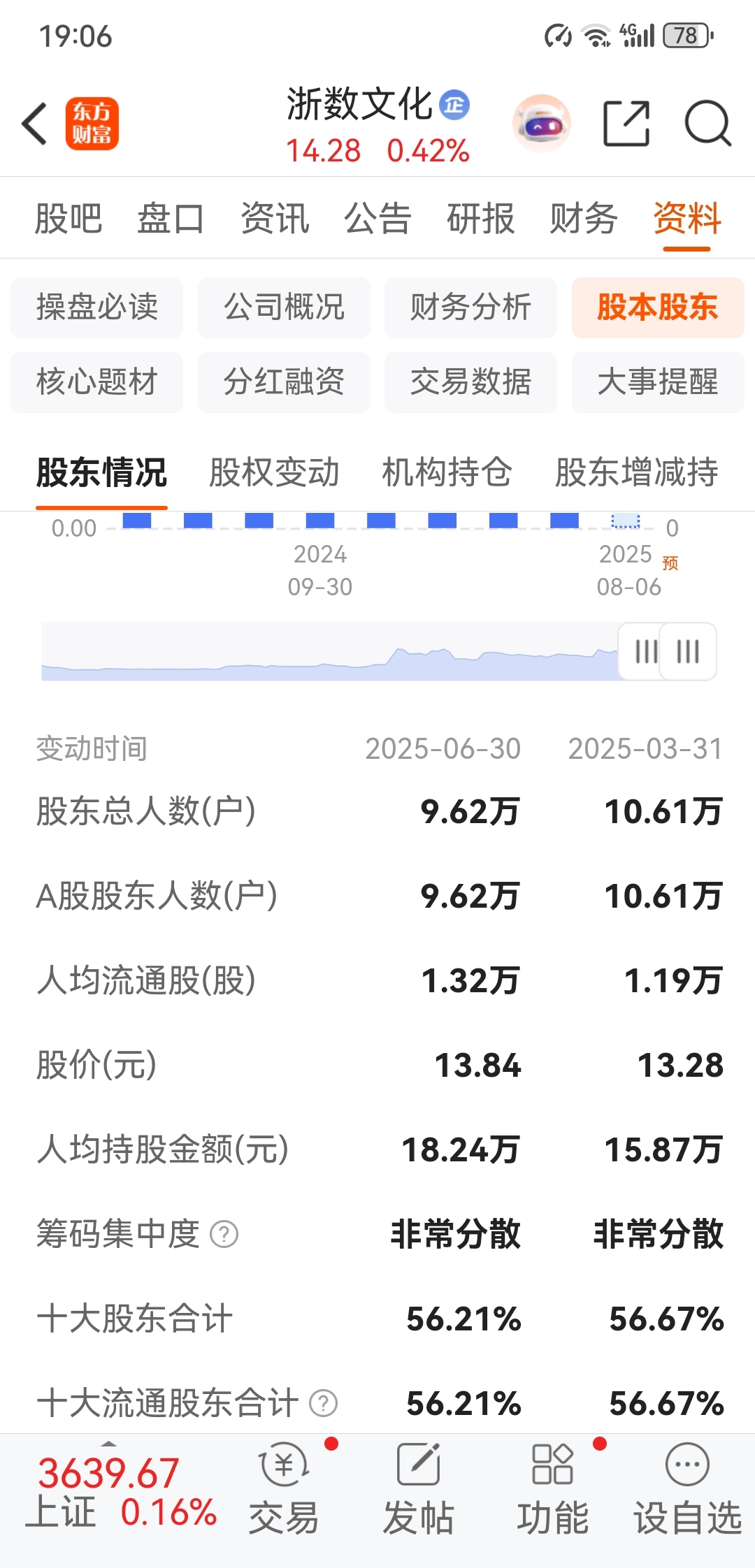The image size is (755, 1568).
Task: Tap the 上证 index value 3639.67
Action: (108, 1472)
